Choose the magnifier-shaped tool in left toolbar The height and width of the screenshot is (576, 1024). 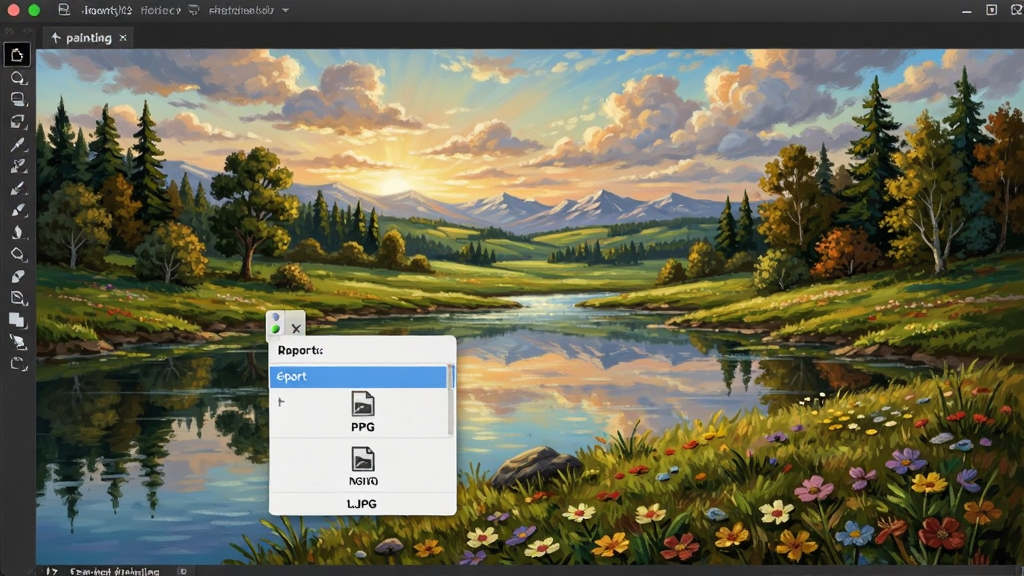coord(18,78)
